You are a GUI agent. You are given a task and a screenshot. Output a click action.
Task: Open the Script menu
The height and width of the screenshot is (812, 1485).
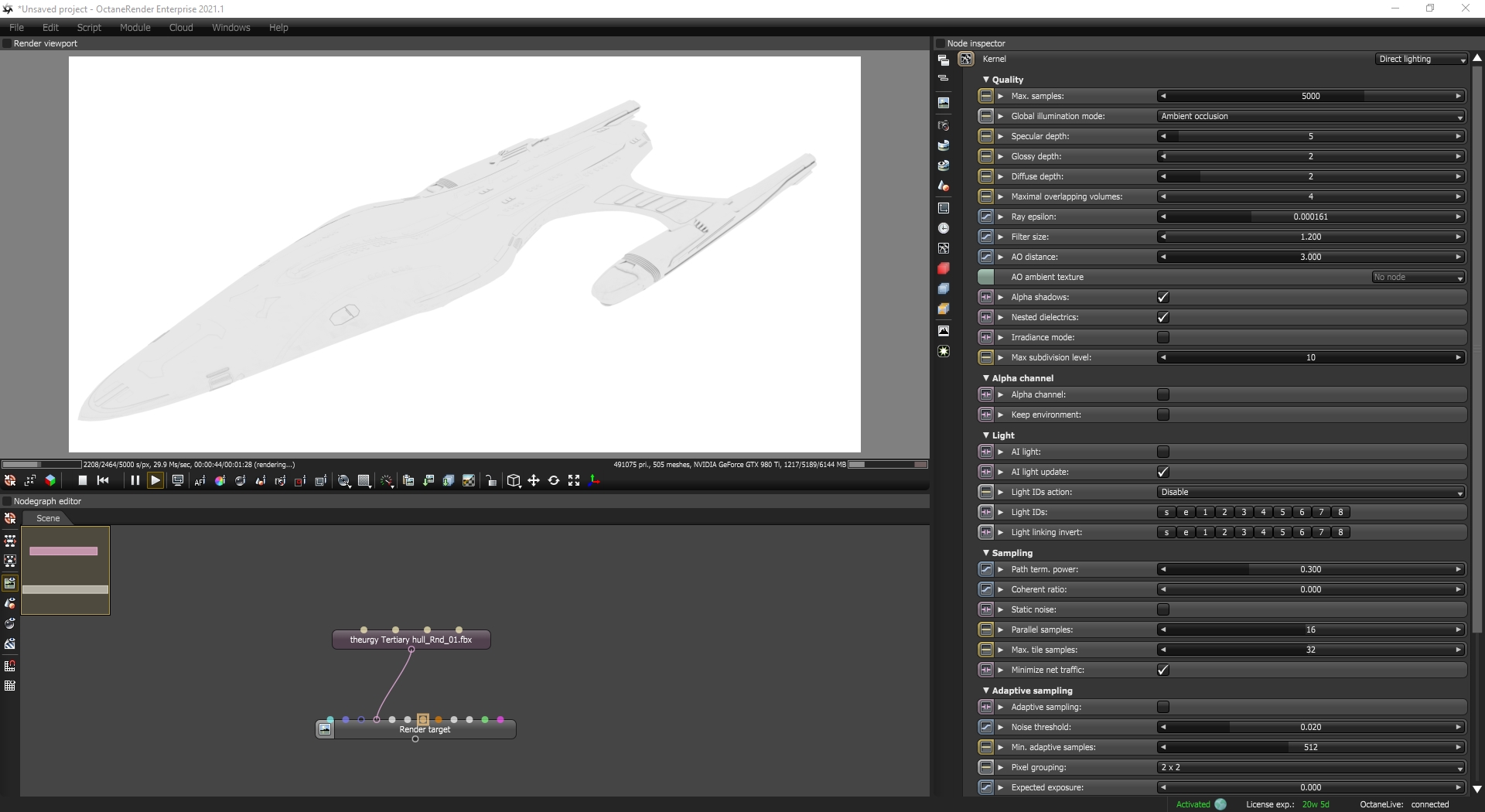(89, 27)
